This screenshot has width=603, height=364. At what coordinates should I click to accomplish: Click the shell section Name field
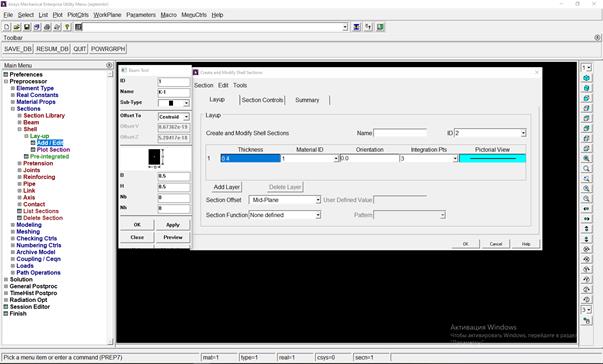(400, 133)
